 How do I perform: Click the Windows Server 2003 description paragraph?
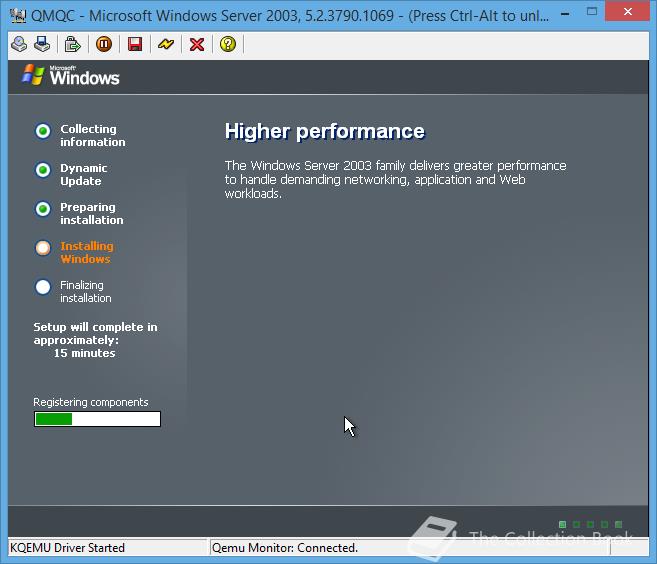coord(396,179)
